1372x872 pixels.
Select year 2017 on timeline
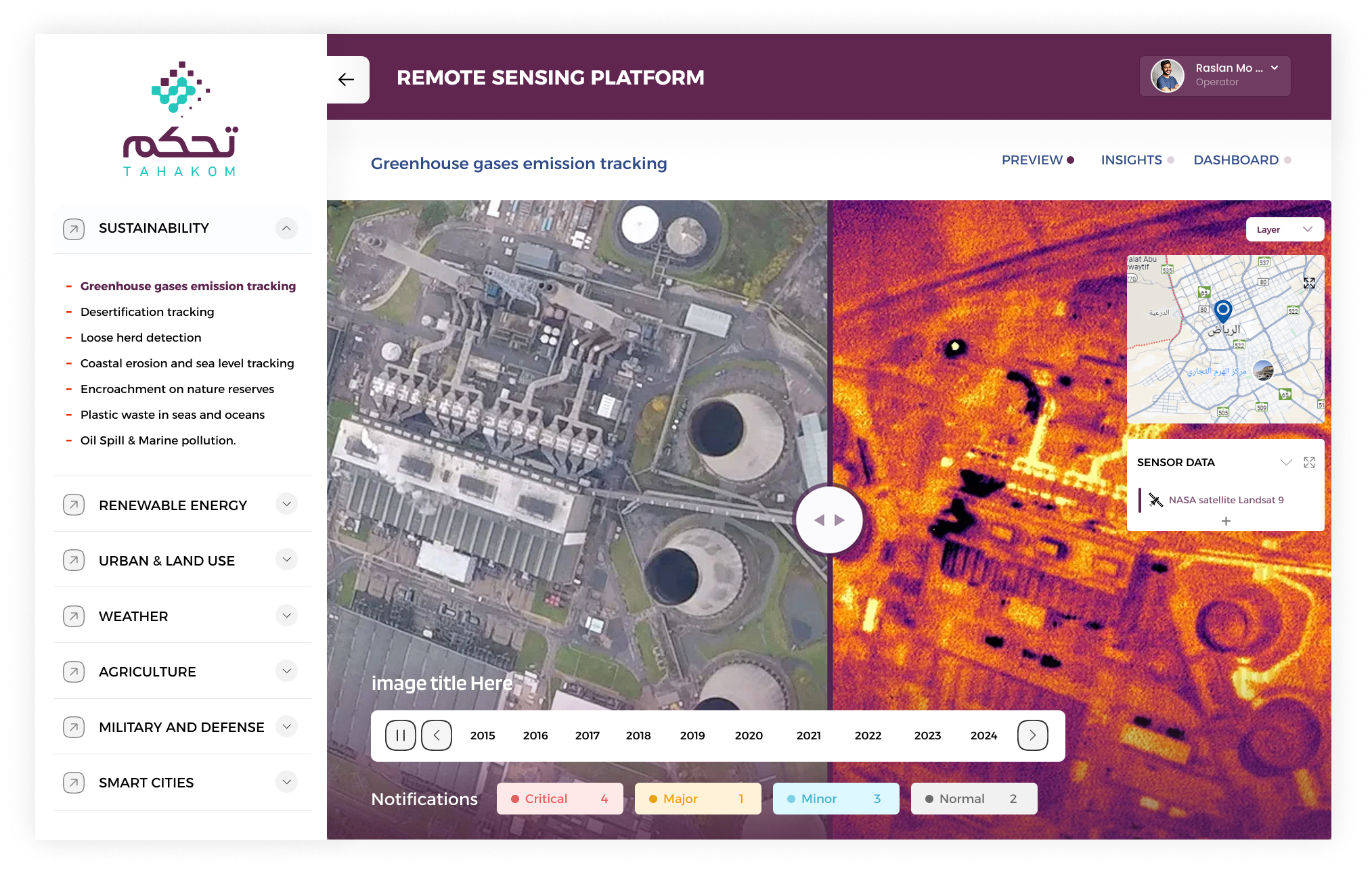588,735
